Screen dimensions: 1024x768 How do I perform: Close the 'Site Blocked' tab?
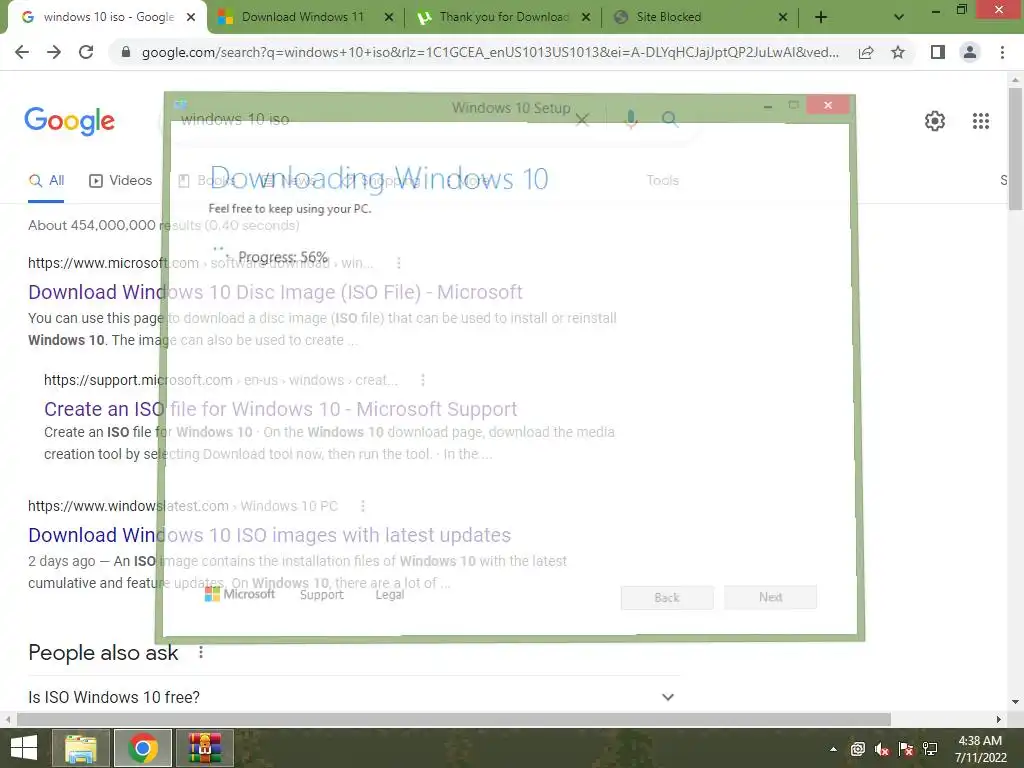point(783,18)
